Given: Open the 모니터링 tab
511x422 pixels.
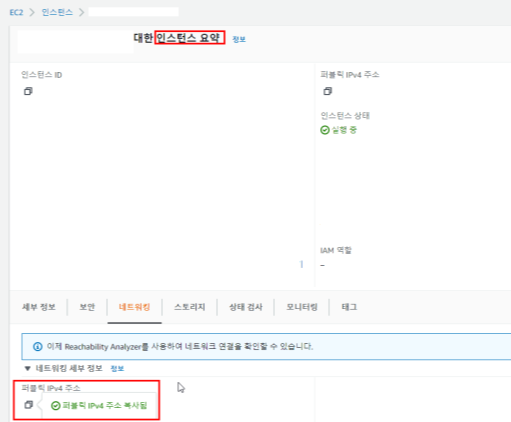Looking at the screenshot, I should click(302, 307).
